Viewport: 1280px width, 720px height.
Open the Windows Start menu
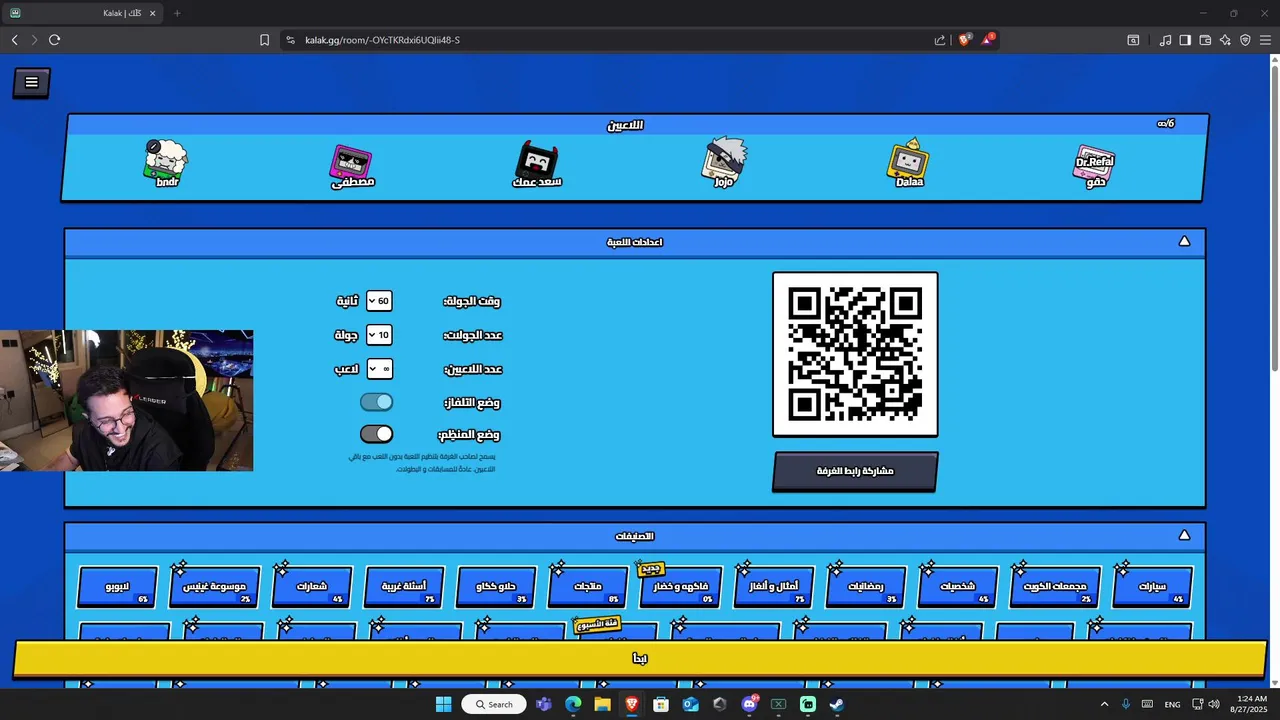[443, 704]
